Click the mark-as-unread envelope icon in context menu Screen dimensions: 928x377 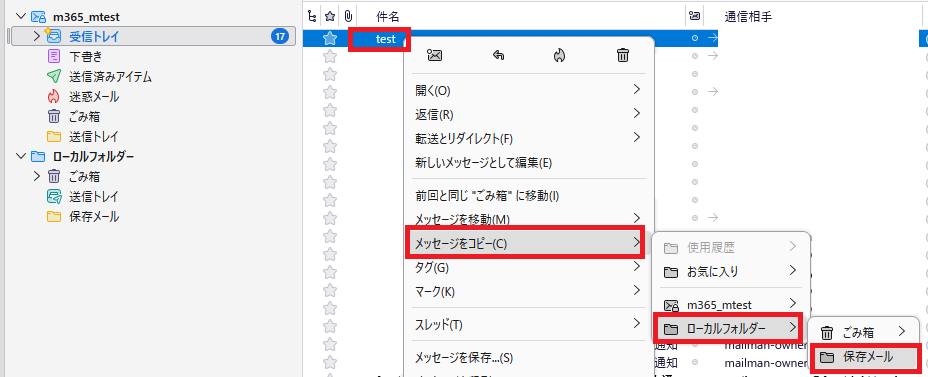434,56
